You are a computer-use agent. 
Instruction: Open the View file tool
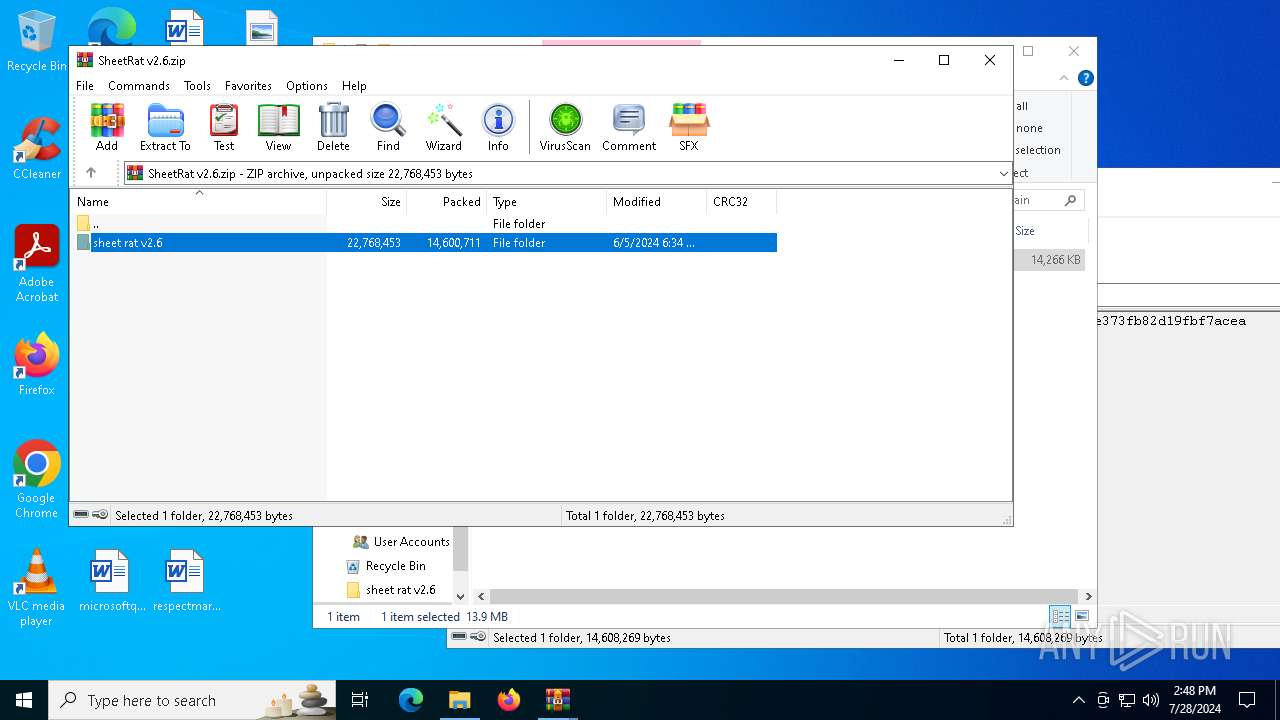(x=278, y=127)
